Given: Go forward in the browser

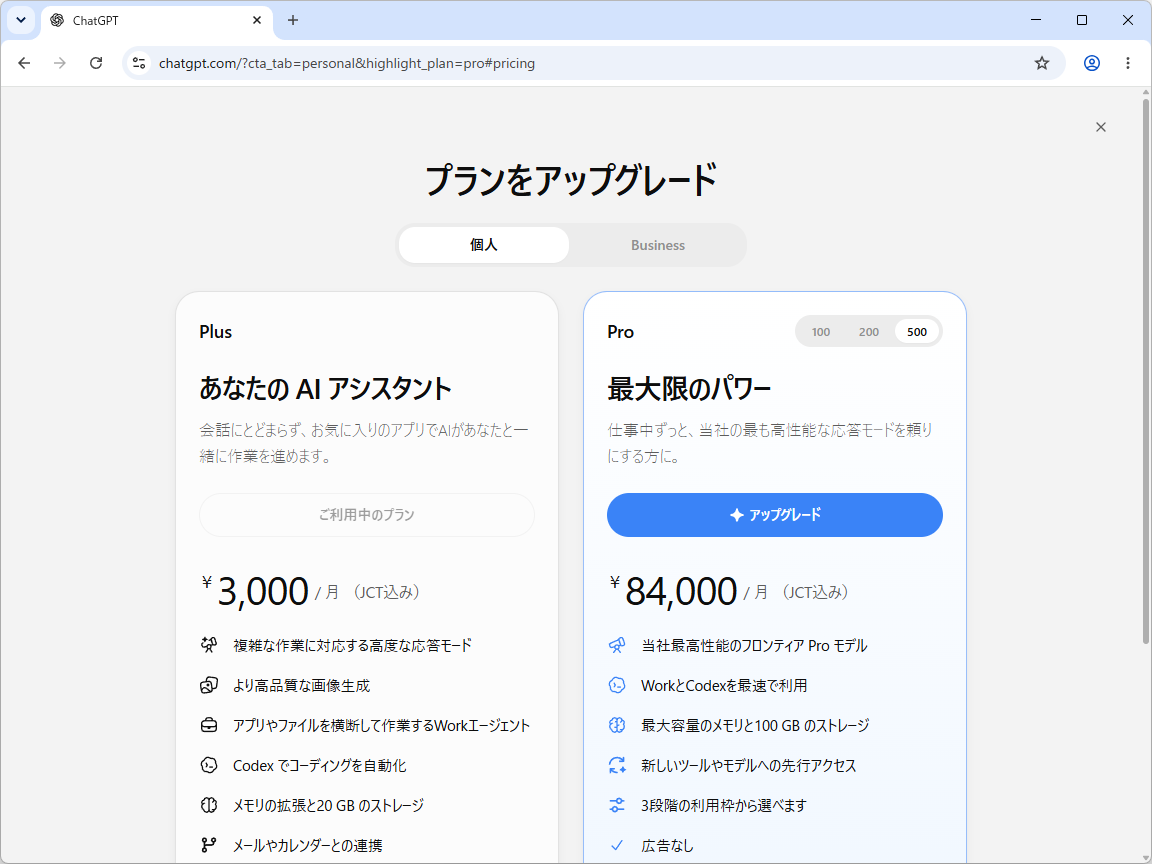Looking at the screenshot, I should [x=60, y=63].
